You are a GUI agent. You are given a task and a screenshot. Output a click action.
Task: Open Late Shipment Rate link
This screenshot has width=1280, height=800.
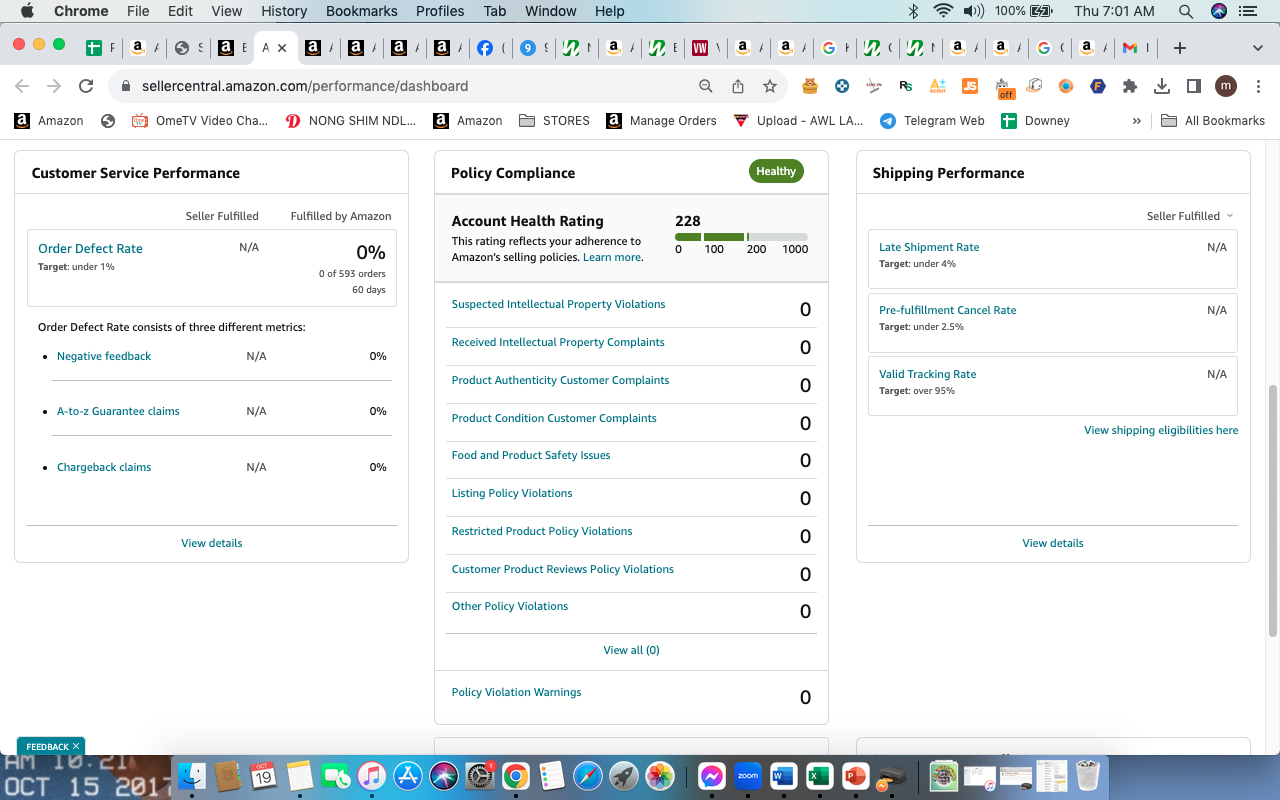[x=929, y=247]
